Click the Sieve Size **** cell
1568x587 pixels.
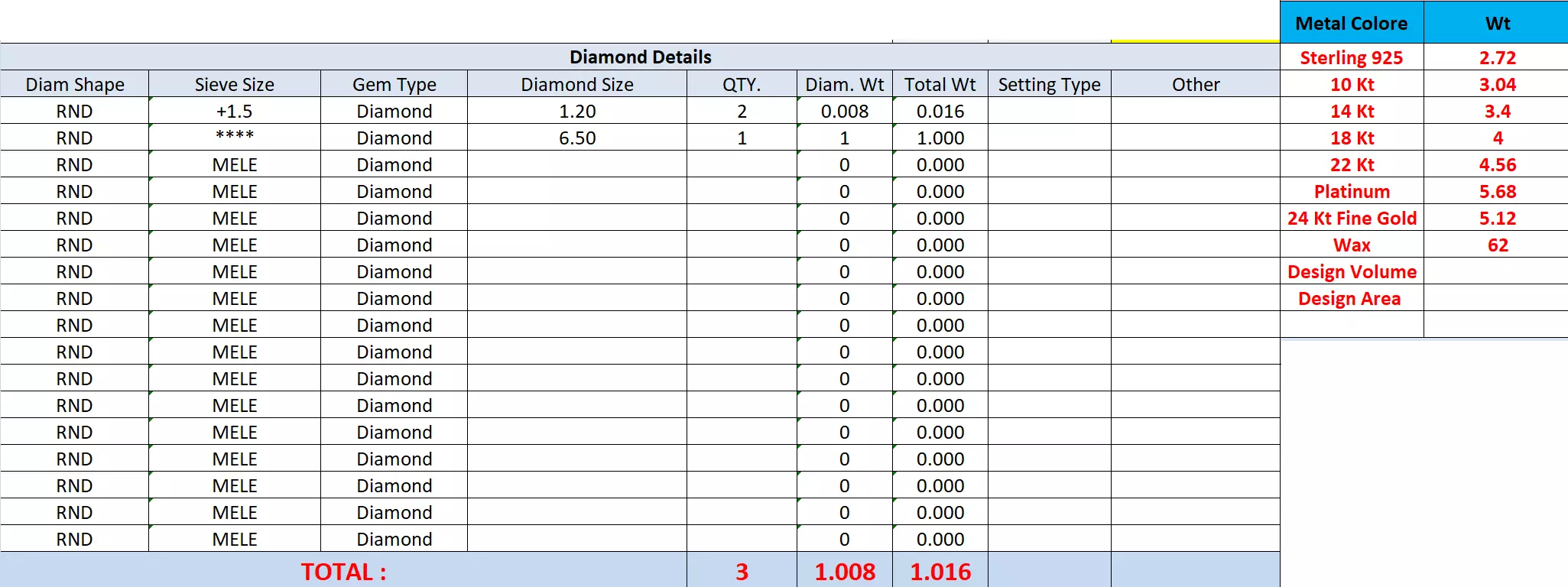(x=235, y=138)
